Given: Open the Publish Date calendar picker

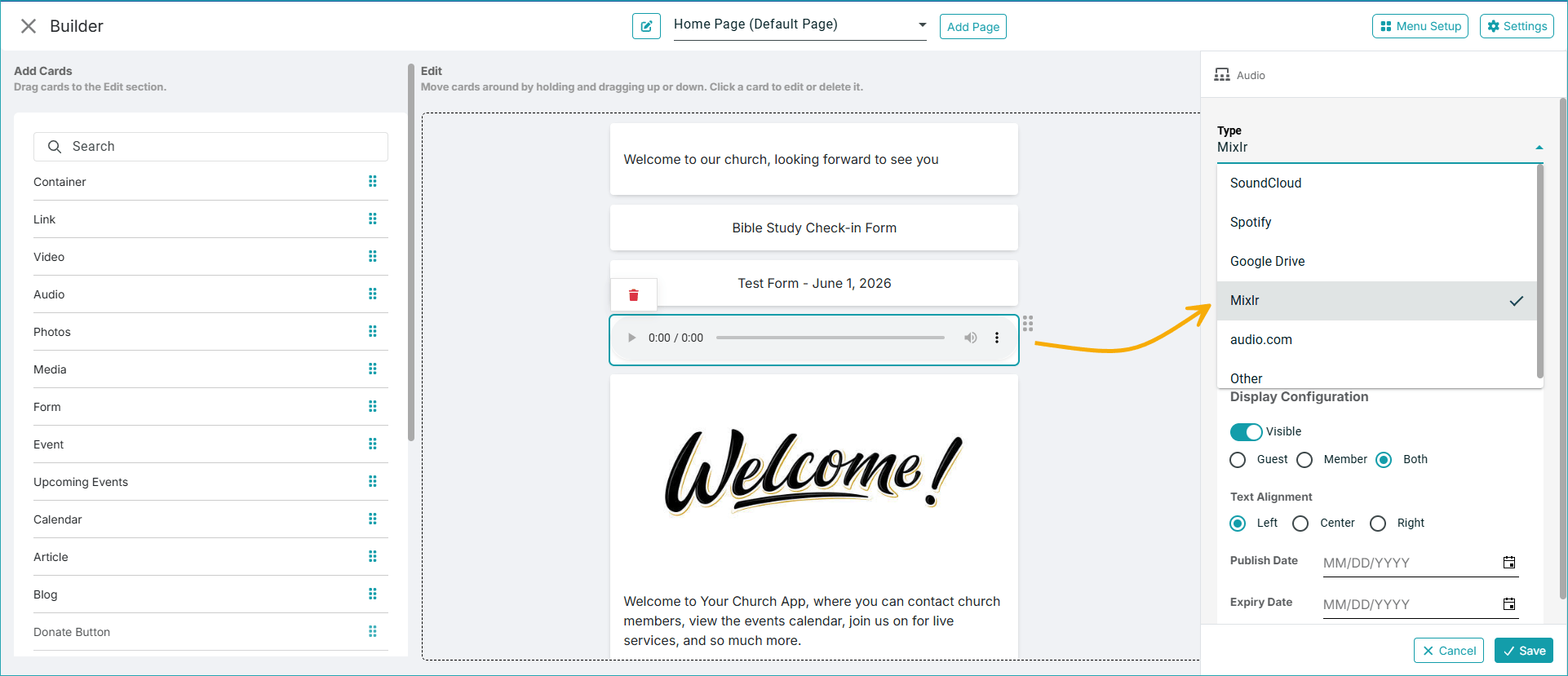Looking at the screenshot, I should pyautogui.click(x=1509, y=563).
